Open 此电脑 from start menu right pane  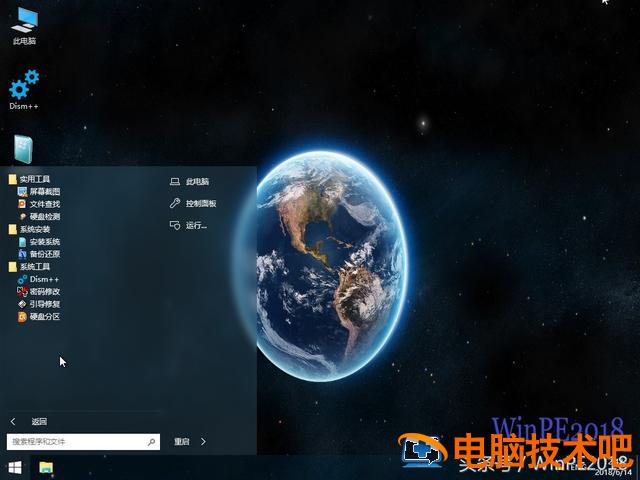pyautogui.click(x=189, y=182)
